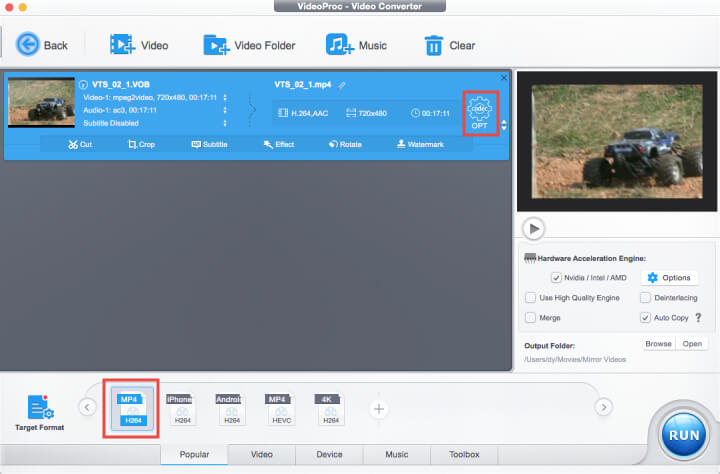Viewport: 720px width, 474px height.
Task: Expand Audio-1 track selector
Action: (225, 110)
